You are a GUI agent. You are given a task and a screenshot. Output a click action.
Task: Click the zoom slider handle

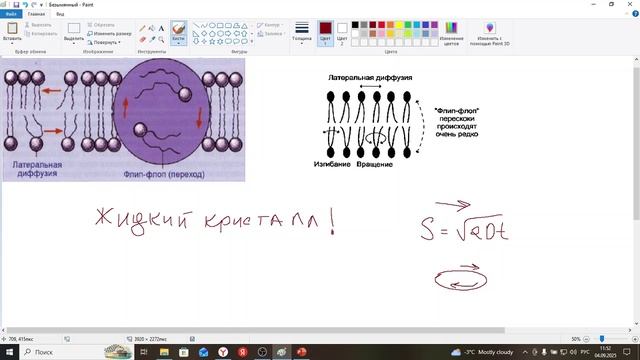(602, 339)
